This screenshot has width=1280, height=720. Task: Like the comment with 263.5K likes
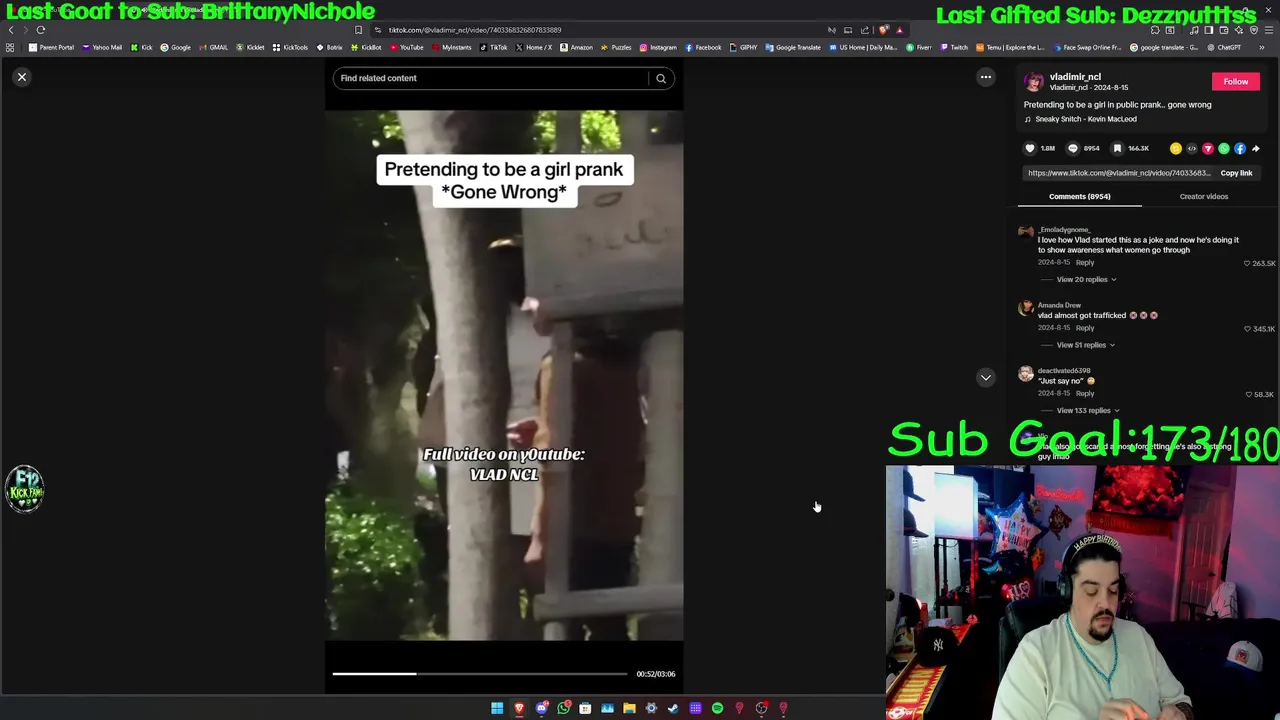tap(1247, 263)
